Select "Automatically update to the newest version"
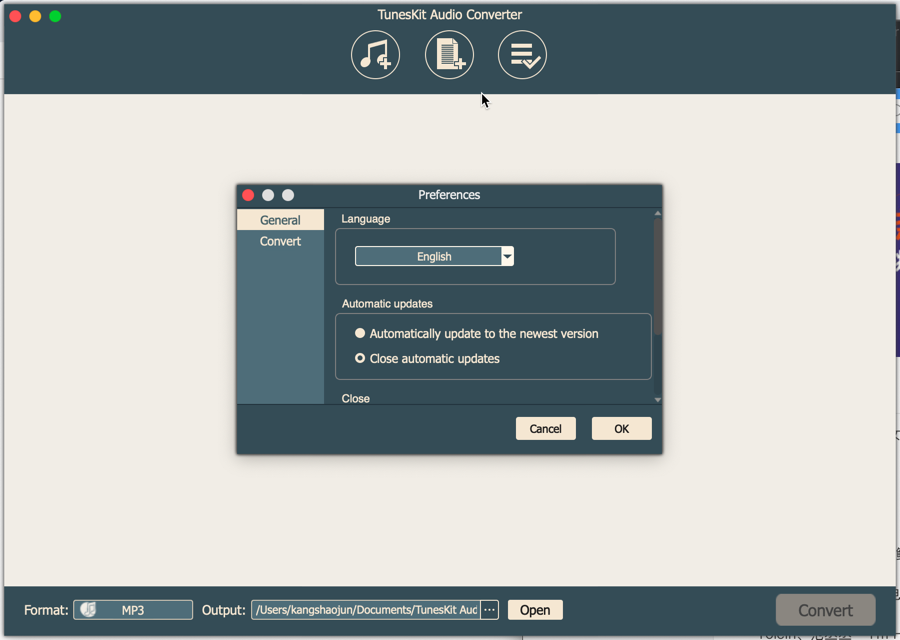The width and height of the screenshot is (900, 640). pyautogui.click(x=360, y=333)
